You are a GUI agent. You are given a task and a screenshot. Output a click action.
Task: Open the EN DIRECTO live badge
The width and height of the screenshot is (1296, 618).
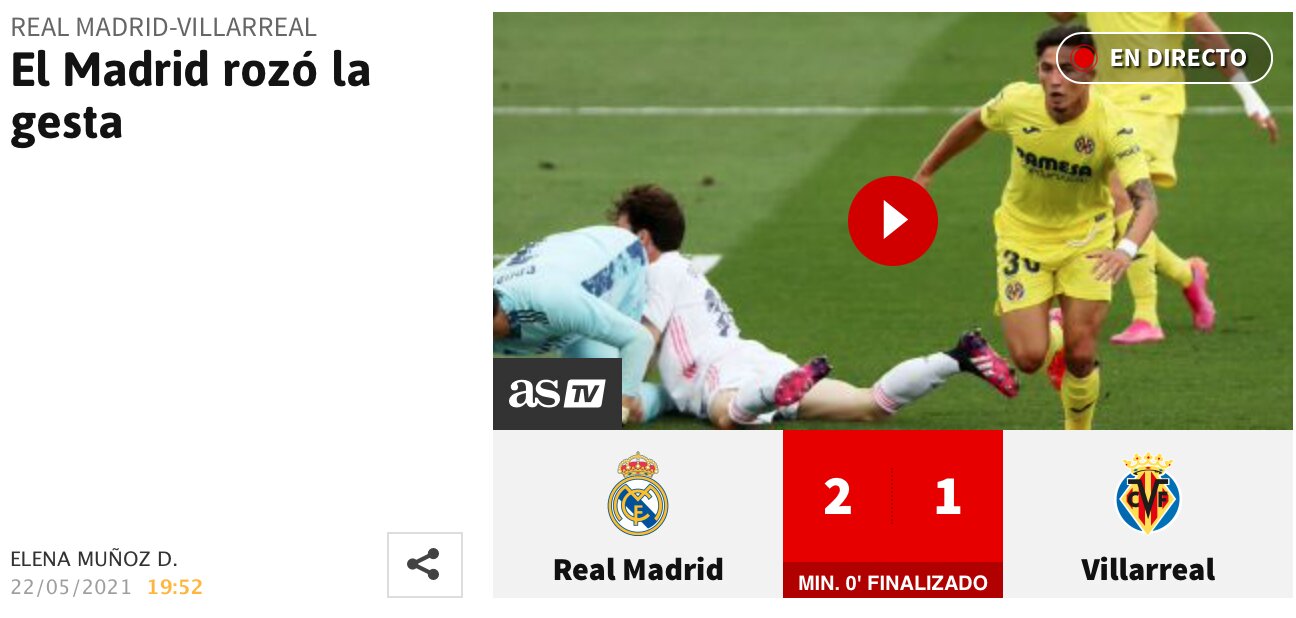1164,58
